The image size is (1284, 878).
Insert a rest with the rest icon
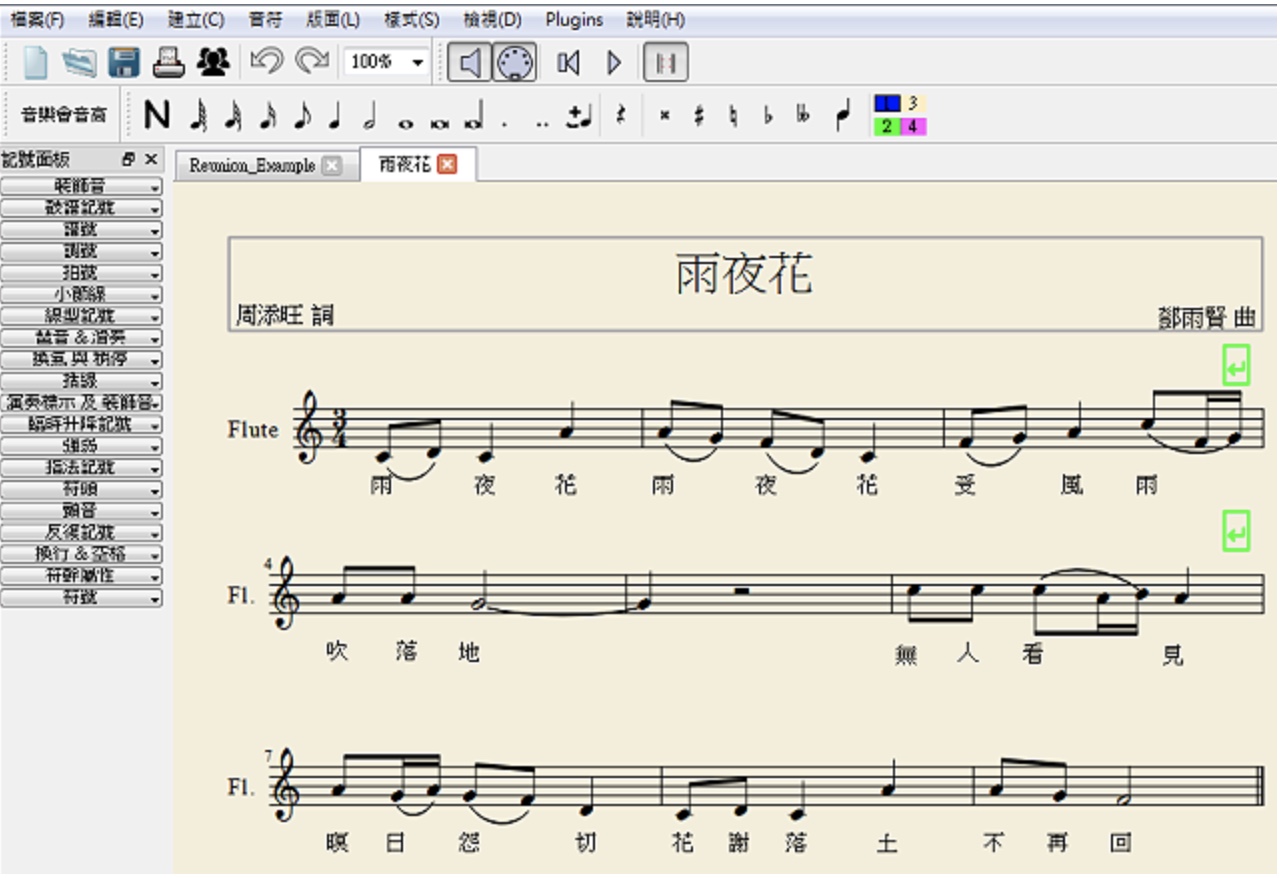(x=621, y=116)
